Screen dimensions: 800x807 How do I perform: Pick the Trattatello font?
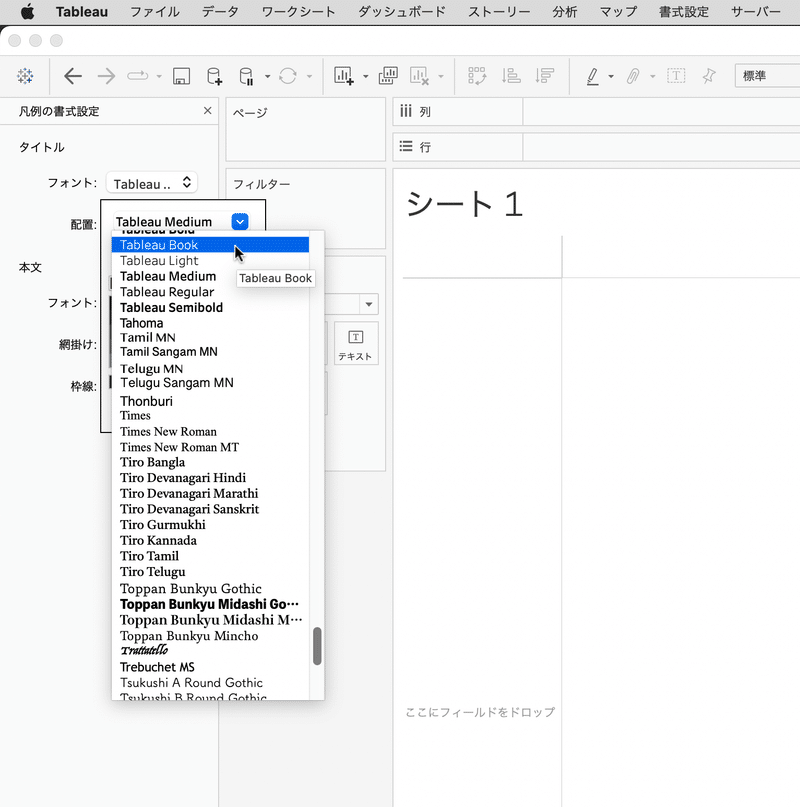point(210,651)
